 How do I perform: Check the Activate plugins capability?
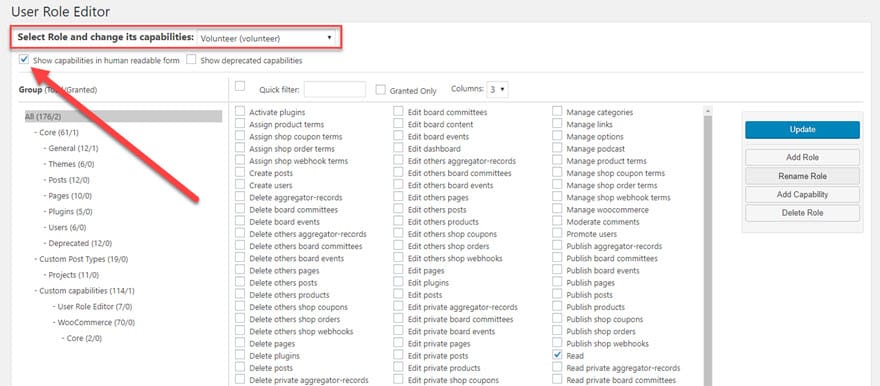tap(240, 112)
